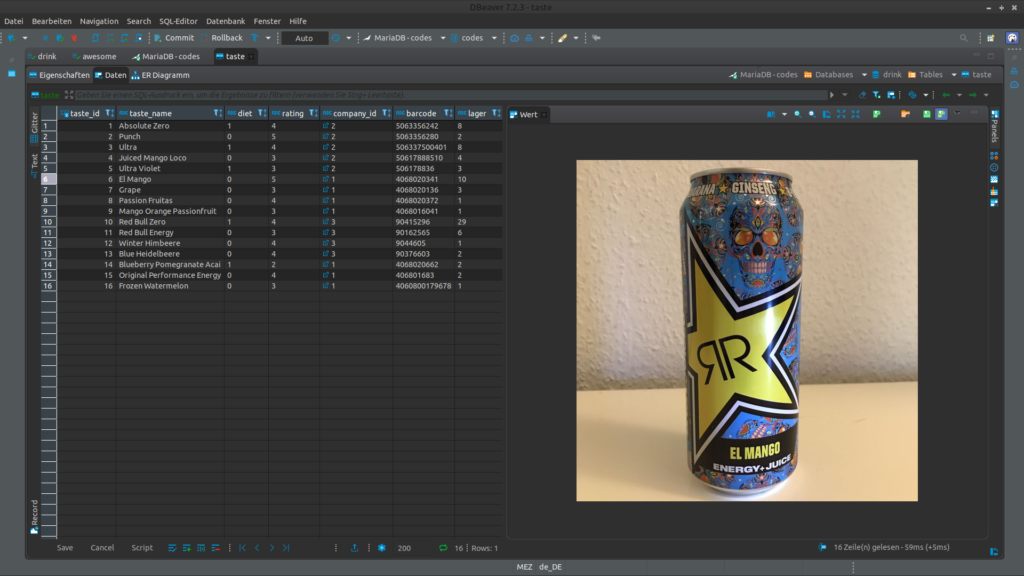Screen dimensions: 1024x576
Task: Toggle the Panels sidebar on the right
Action: pos(994,127)
